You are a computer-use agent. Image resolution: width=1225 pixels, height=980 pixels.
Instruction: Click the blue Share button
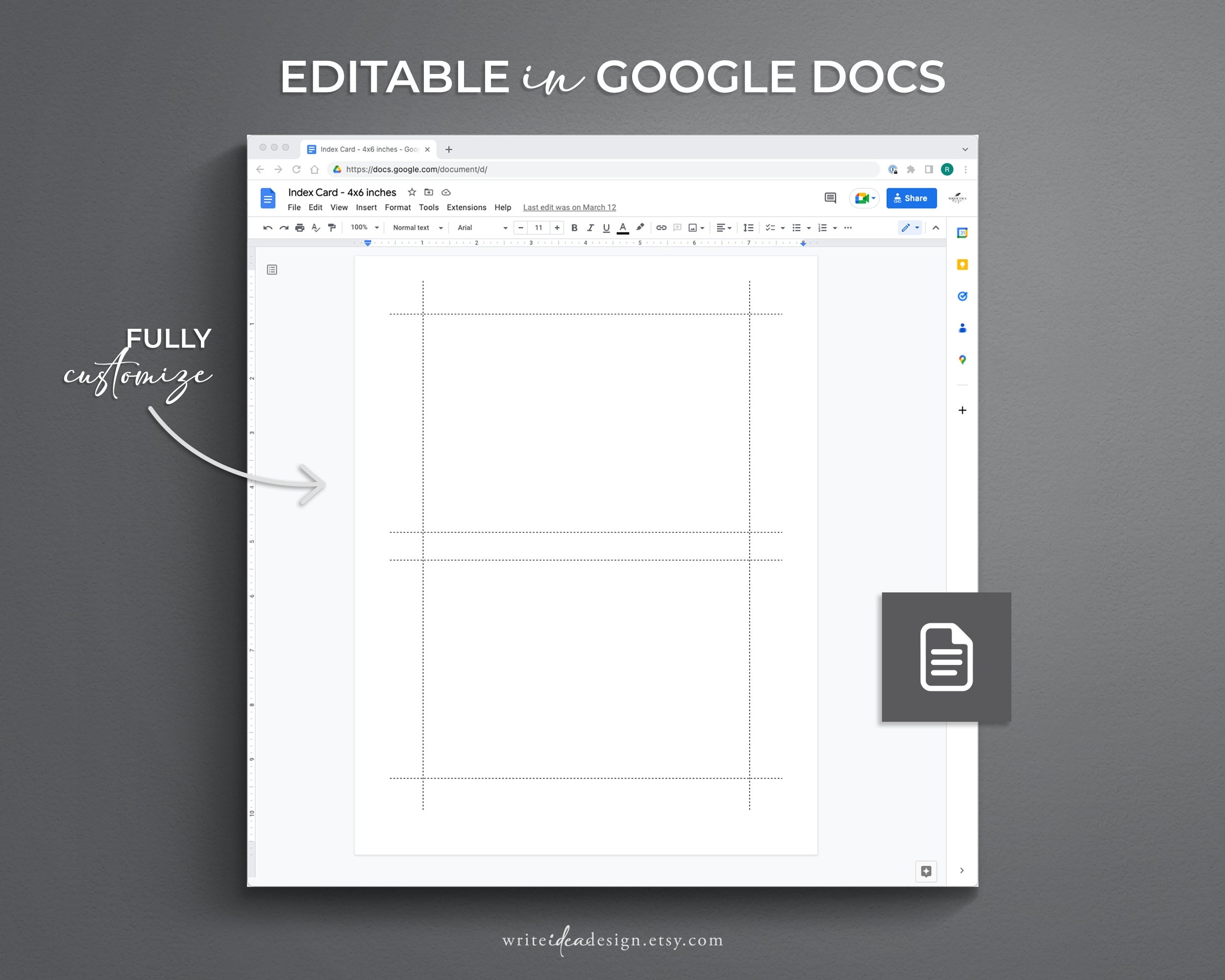[x=911, y=198]
